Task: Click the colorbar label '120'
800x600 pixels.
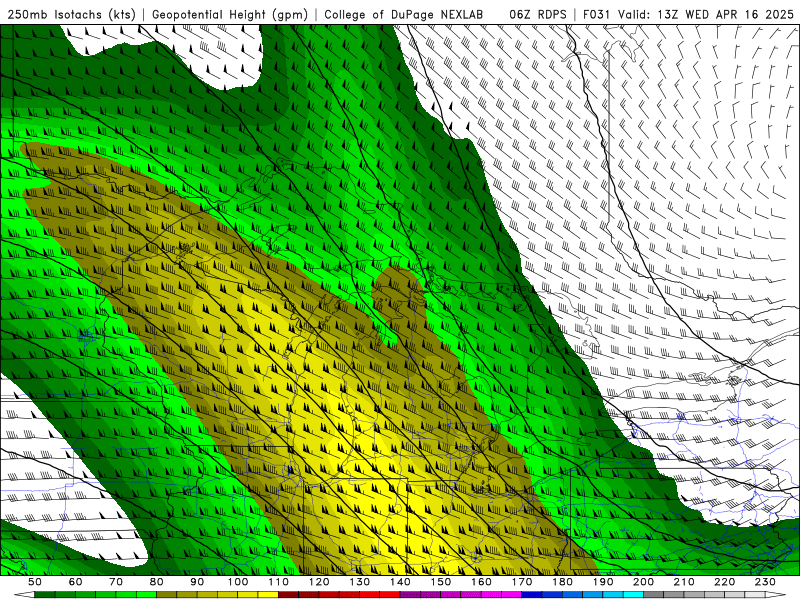Action: (319, 582)
